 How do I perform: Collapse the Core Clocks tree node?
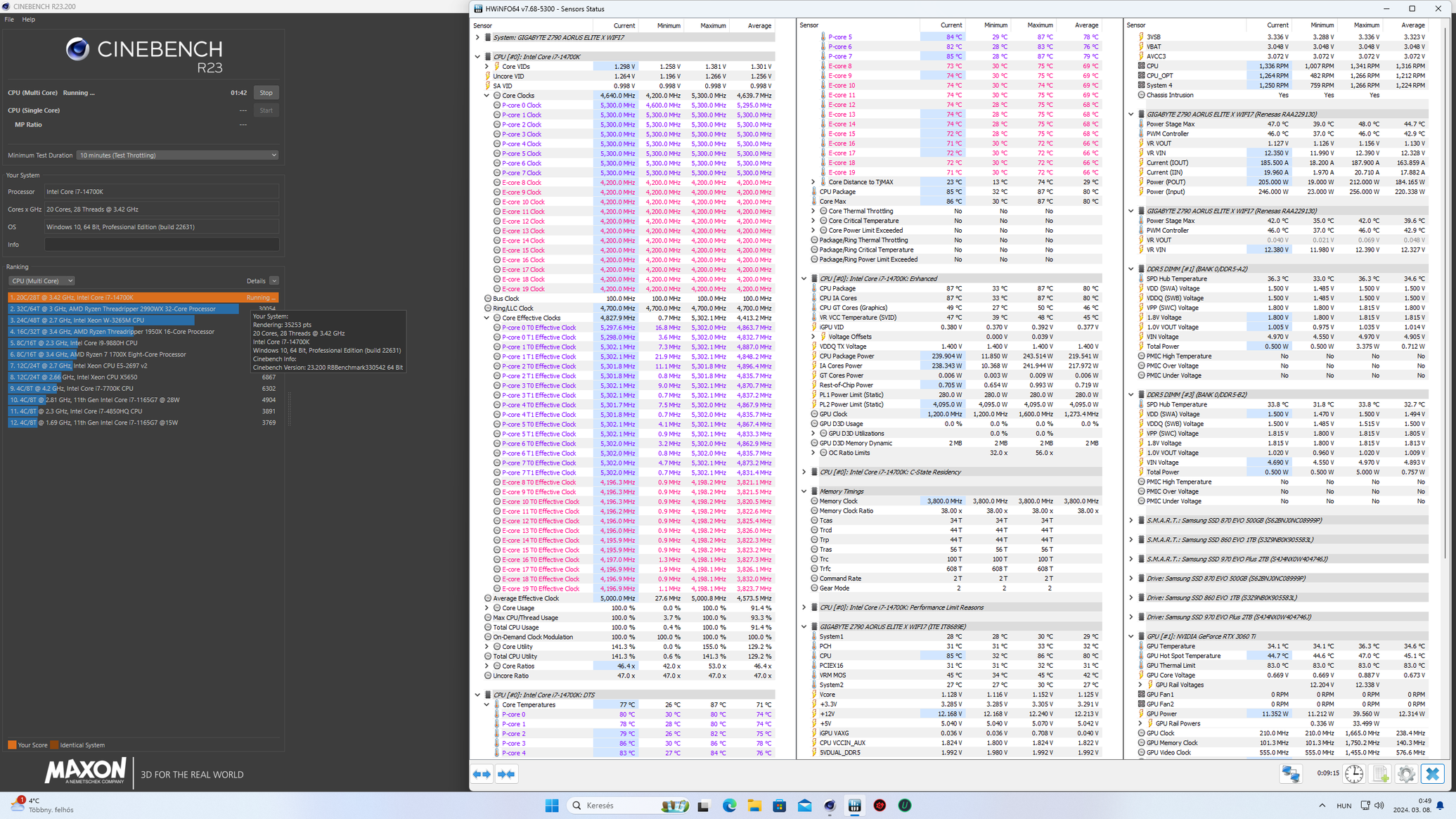tap(487, 96)
